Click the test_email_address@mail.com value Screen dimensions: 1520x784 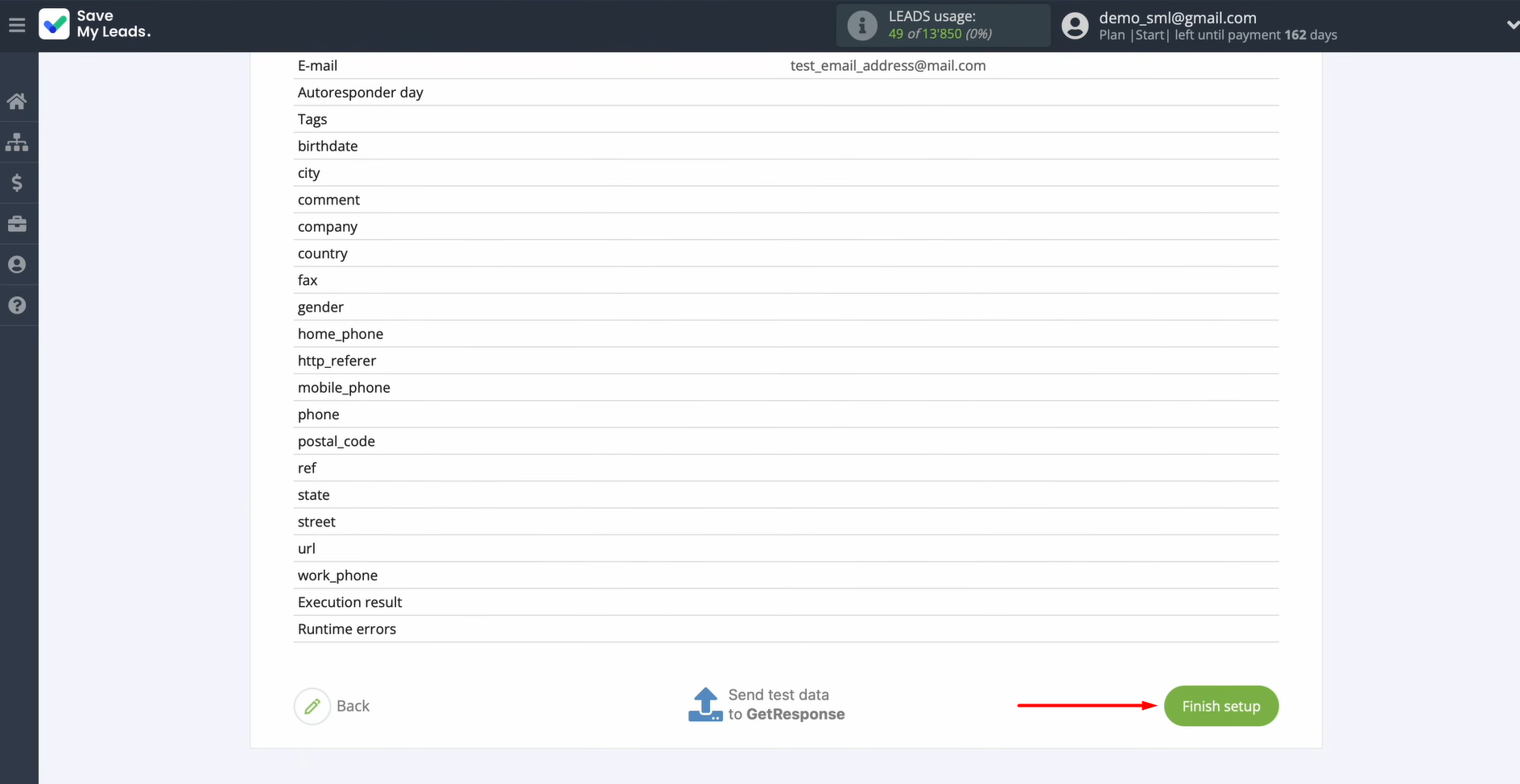(x=887, y=66)
